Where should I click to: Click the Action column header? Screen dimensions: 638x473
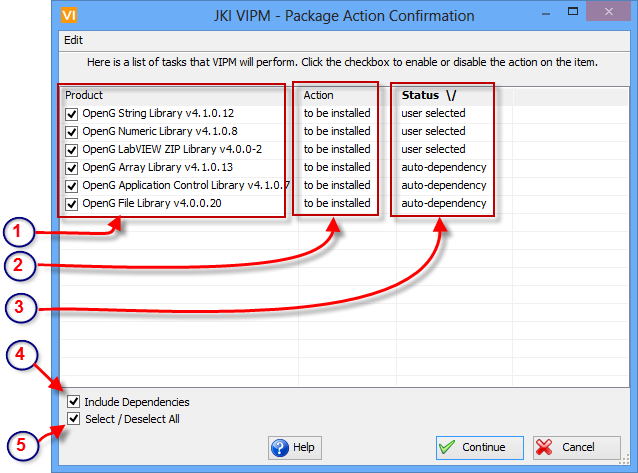pos(318,95)
